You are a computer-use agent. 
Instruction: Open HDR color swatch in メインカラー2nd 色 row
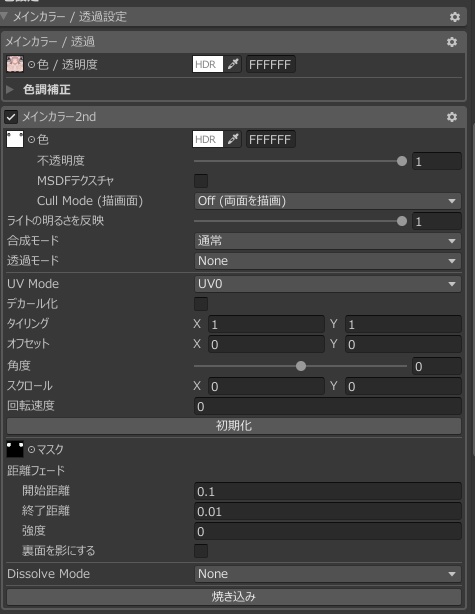point(208,139)
